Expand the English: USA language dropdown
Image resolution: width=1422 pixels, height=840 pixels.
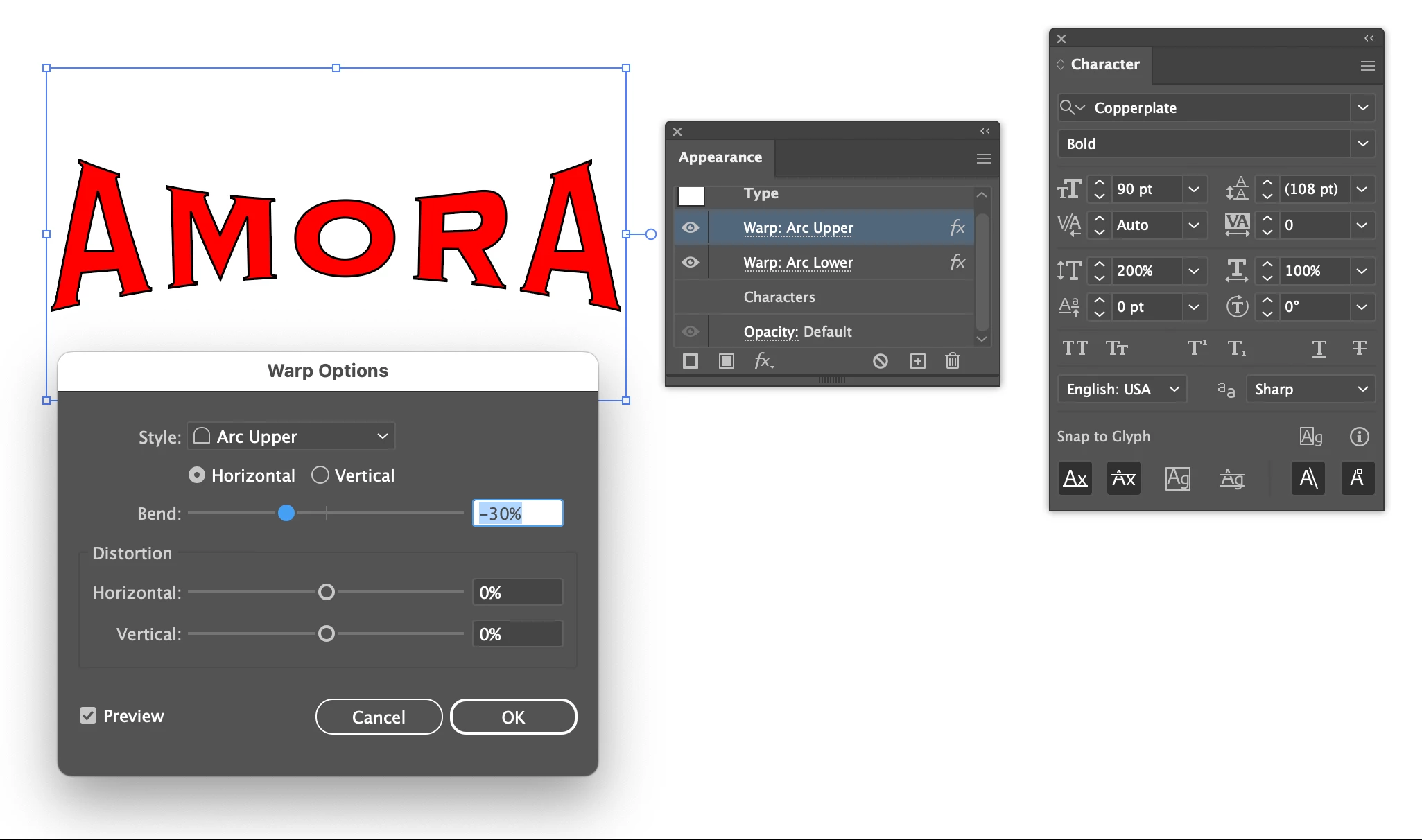[x=1122, y=390]
